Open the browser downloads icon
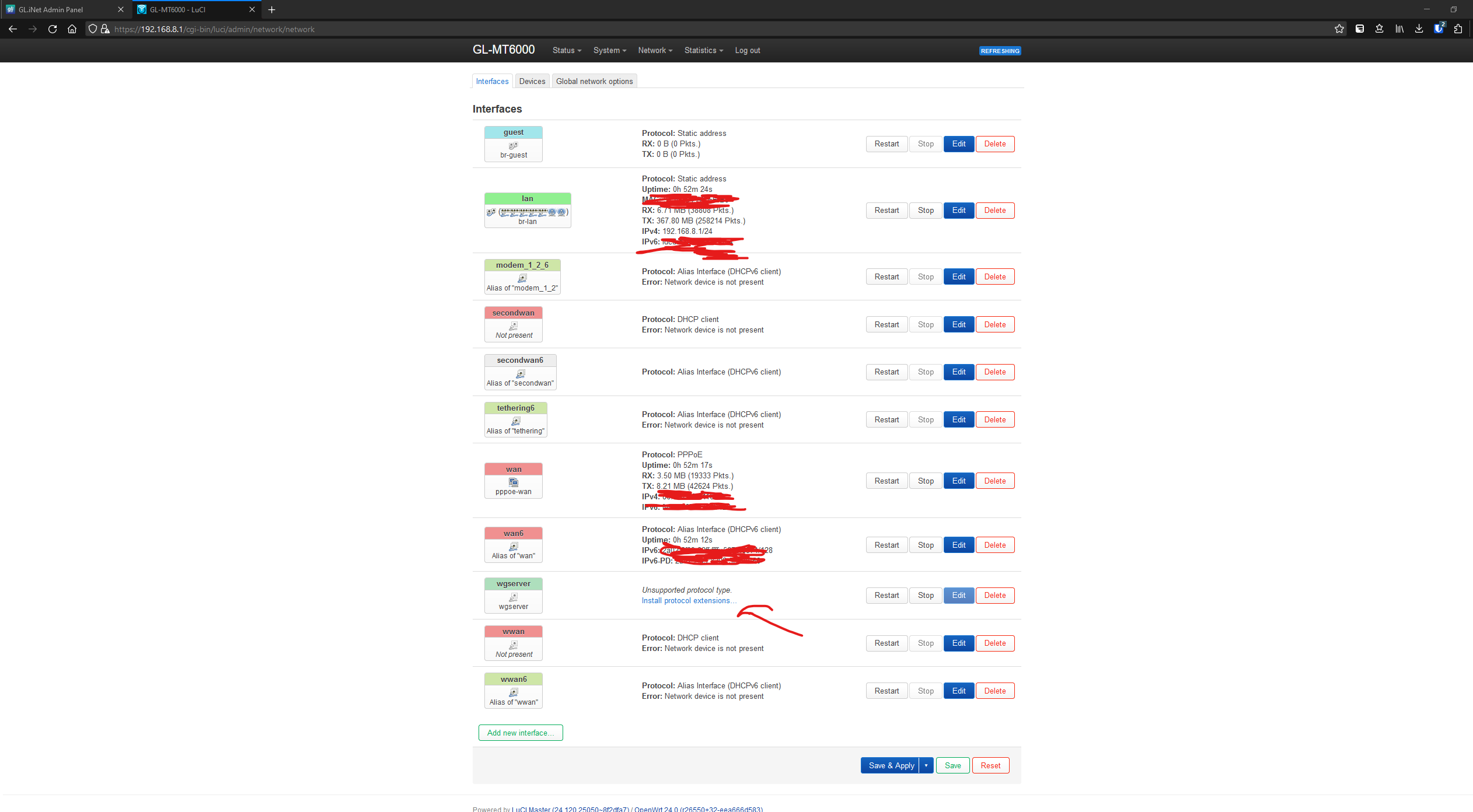Viewport: 1473px width, 812px height. coord(1419,29)
